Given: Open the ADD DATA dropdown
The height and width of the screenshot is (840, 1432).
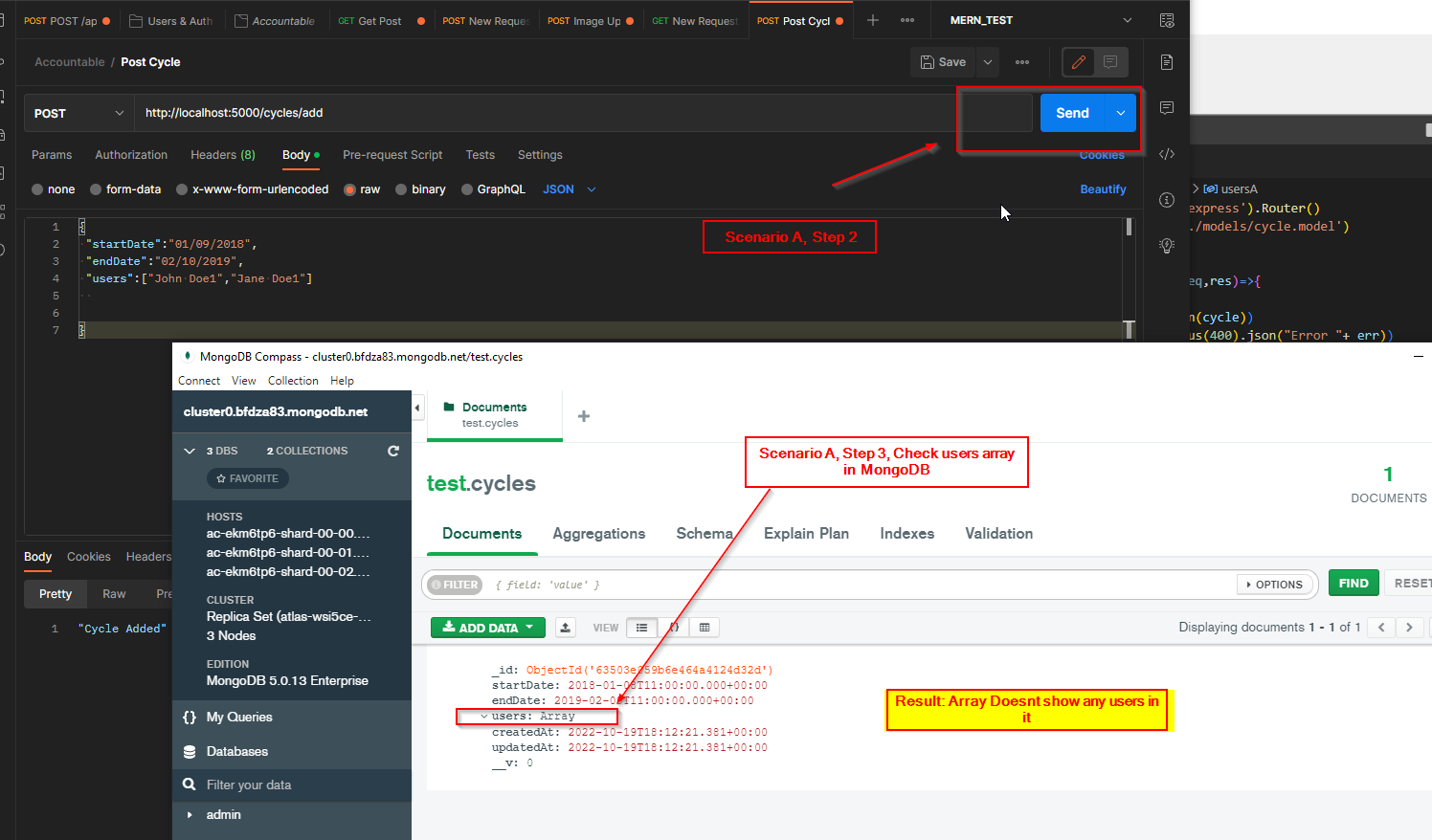Looking at the screenshot, I should pyautogui.click(x=488, y=628).
